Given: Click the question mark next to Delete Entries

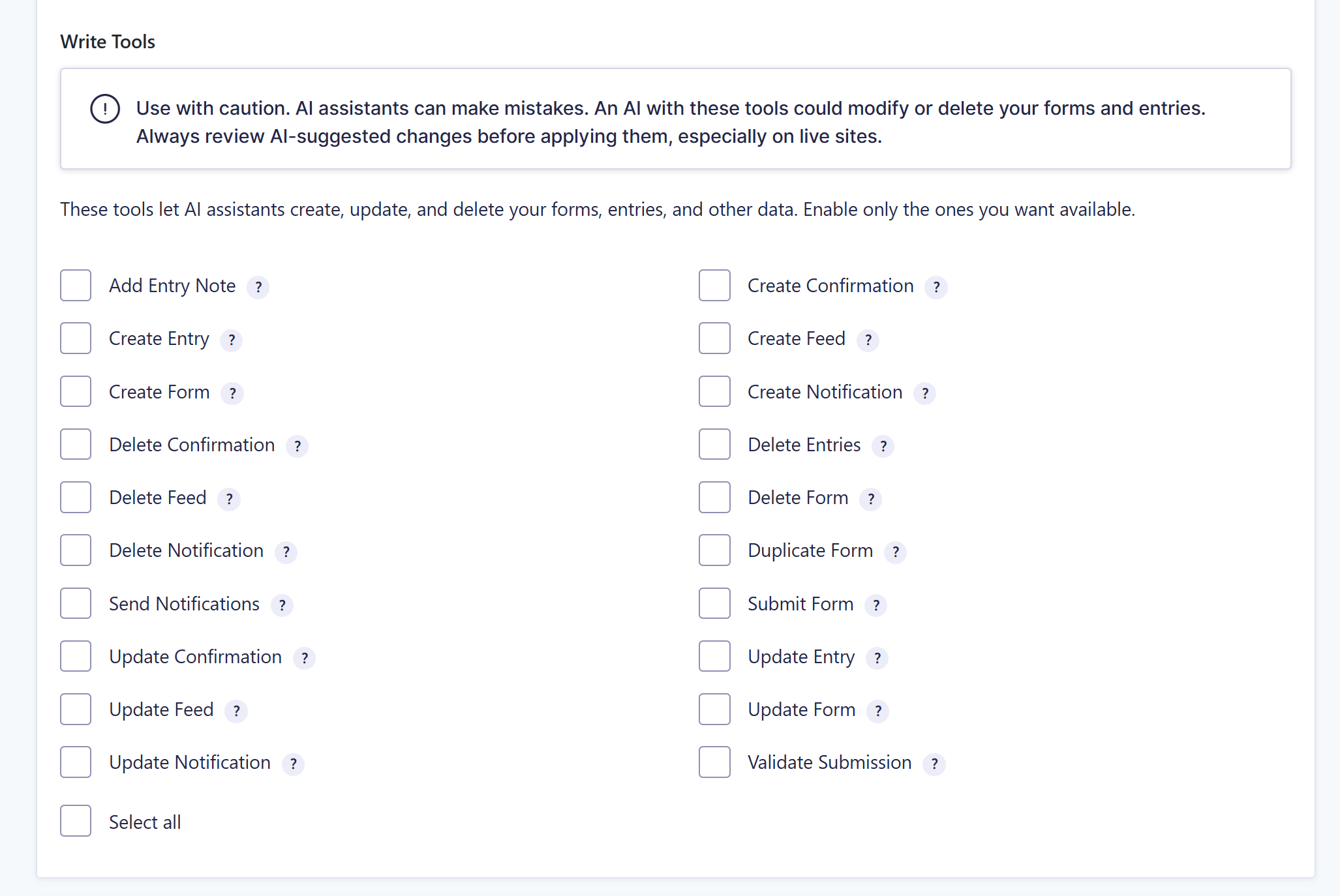Looking at the screenshot, I should [x=883, y=446].
